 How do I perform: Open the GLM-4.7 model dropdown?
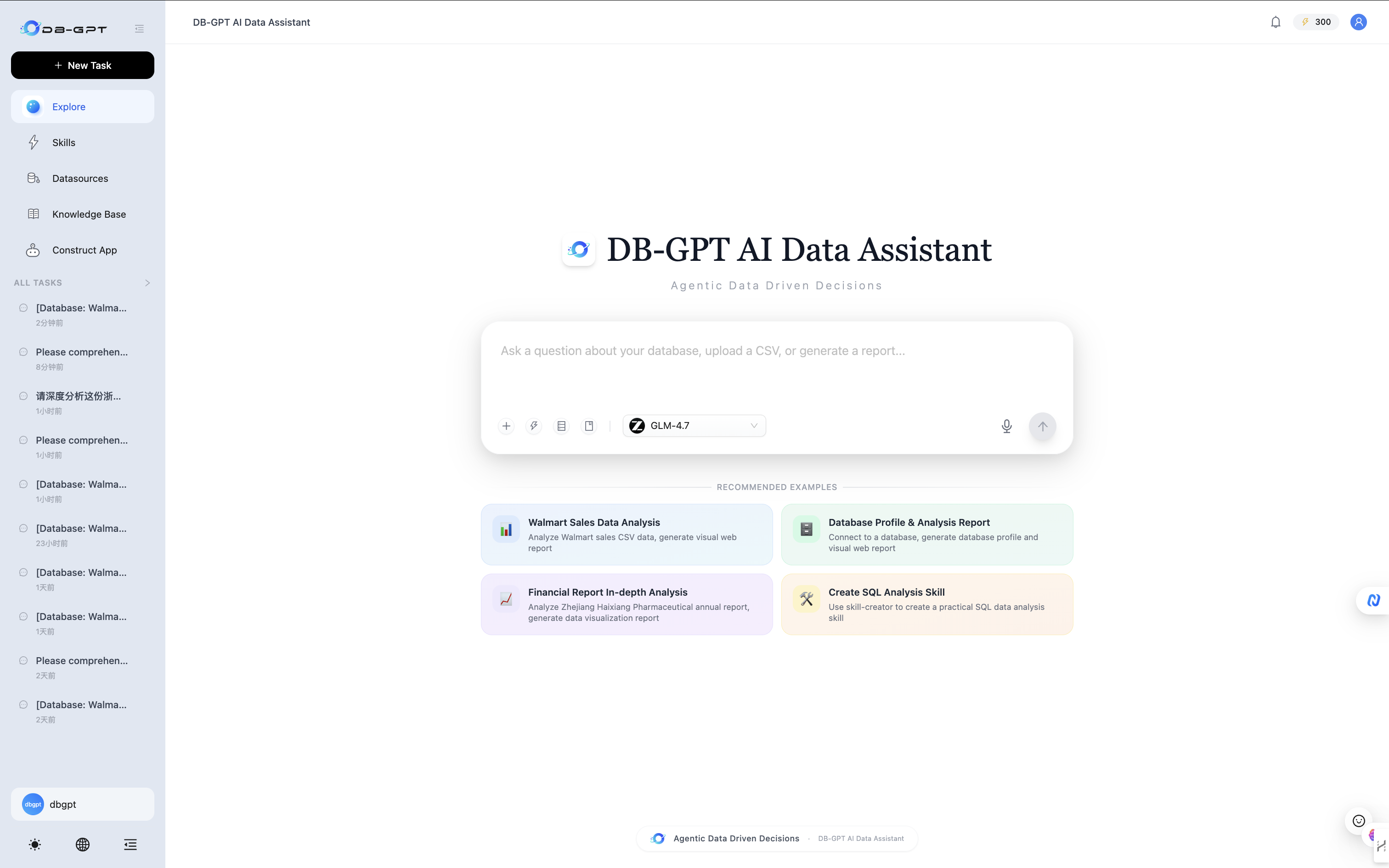(694, 425)
